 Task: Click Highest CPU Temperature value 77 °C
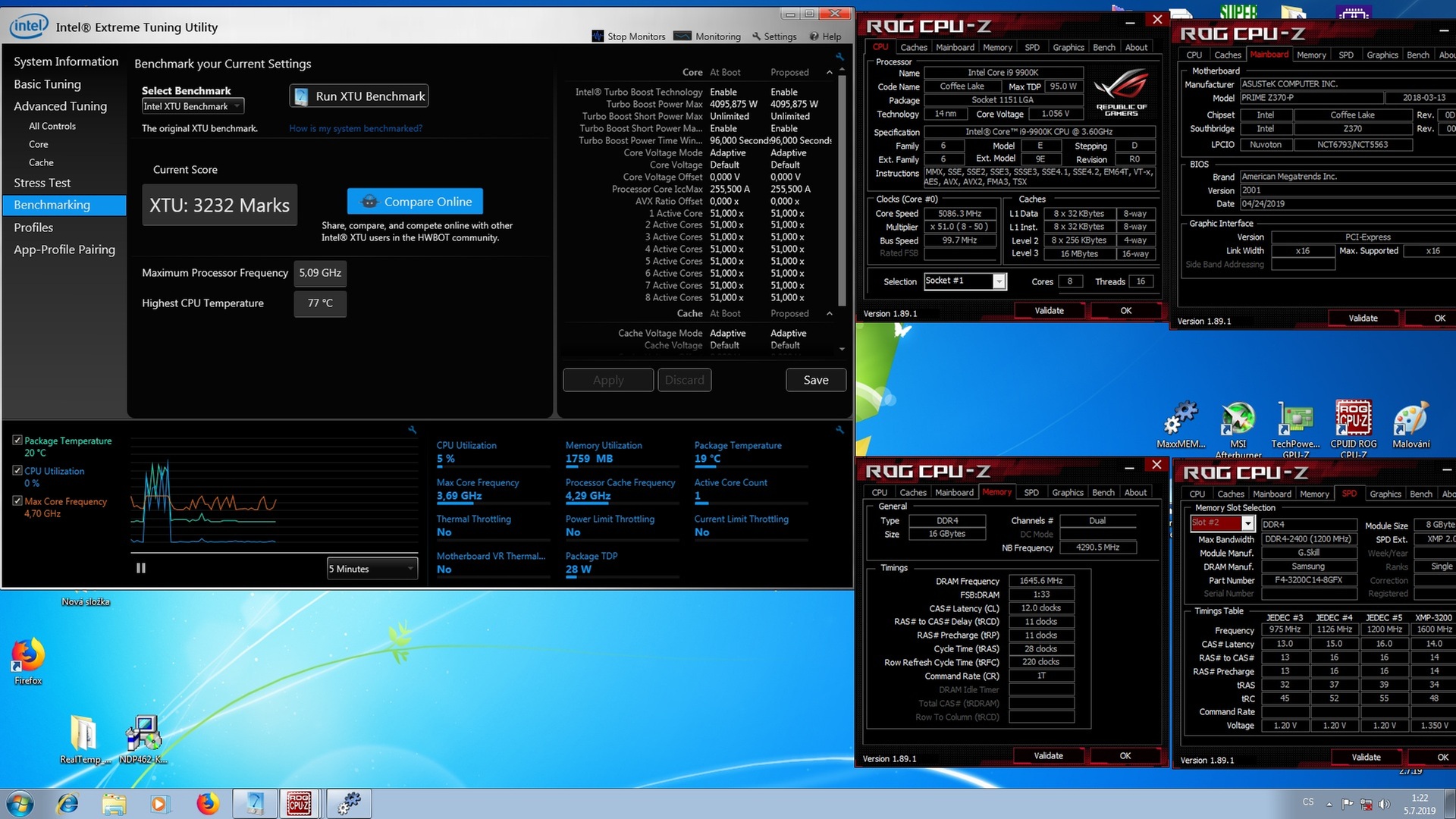pyautogui.click(x=320, y=303)
